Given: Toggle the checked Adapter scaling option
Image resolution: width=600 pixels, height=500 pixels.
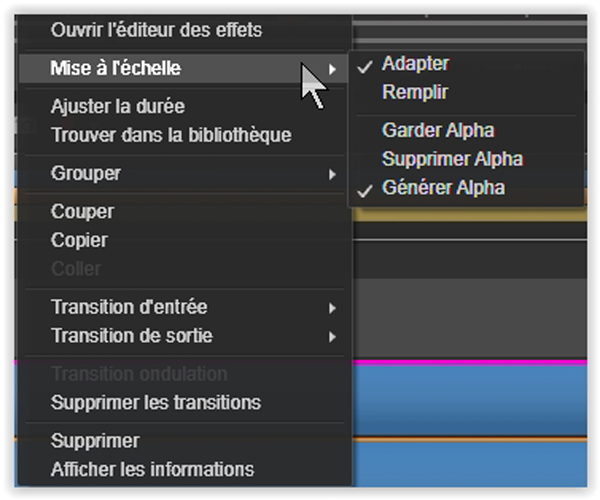Looking at the screenshot, I should 416,64.
